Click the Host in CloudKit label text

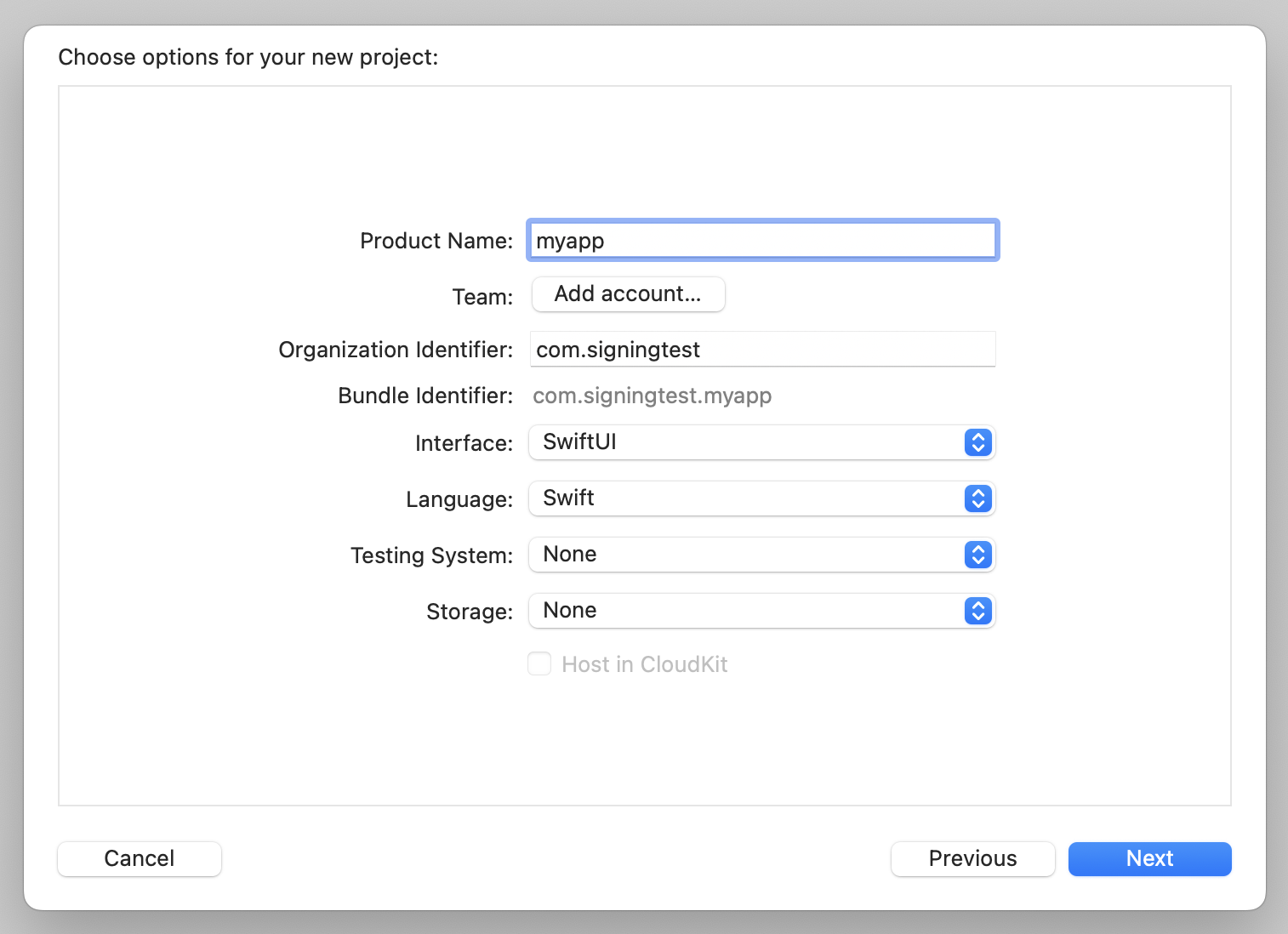point(644,664)
